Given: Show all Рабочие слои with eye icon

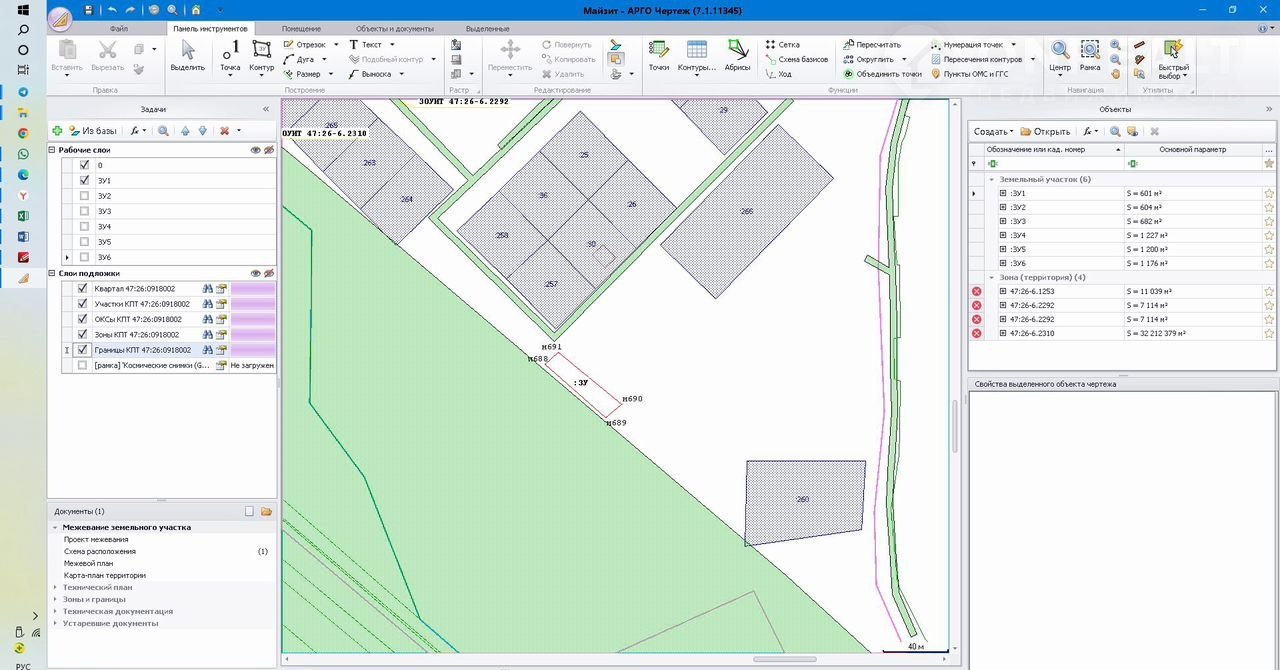Looking at the screenshot, I should (x=255, y=150).
